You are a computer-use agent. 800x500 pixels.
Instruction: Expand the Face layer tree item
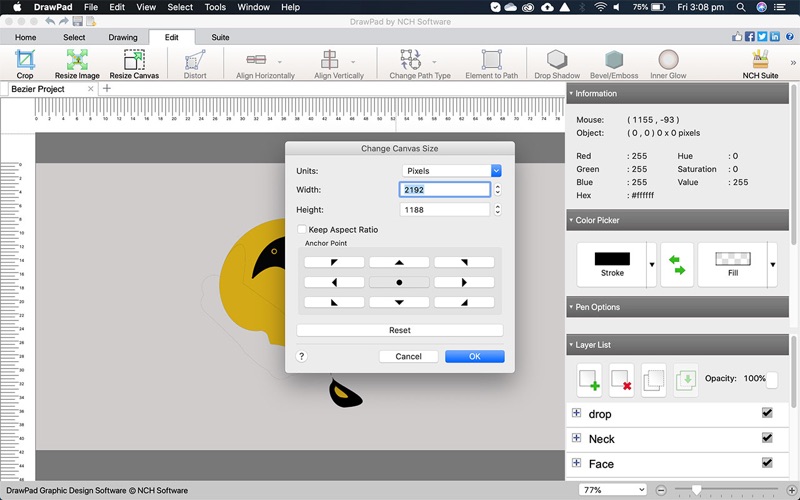576,463
